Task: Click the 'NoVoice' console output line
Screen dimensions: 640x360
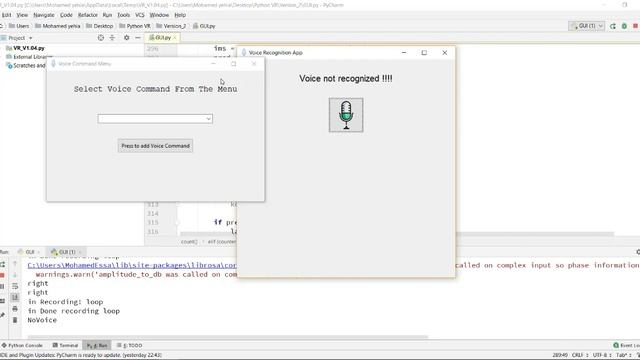Action: pos(42,320)
